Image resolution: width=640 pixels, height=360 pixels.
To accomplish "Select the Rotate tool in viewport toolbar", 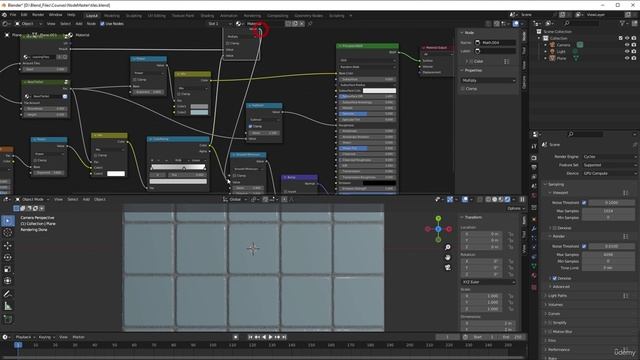I will (8, 257).
